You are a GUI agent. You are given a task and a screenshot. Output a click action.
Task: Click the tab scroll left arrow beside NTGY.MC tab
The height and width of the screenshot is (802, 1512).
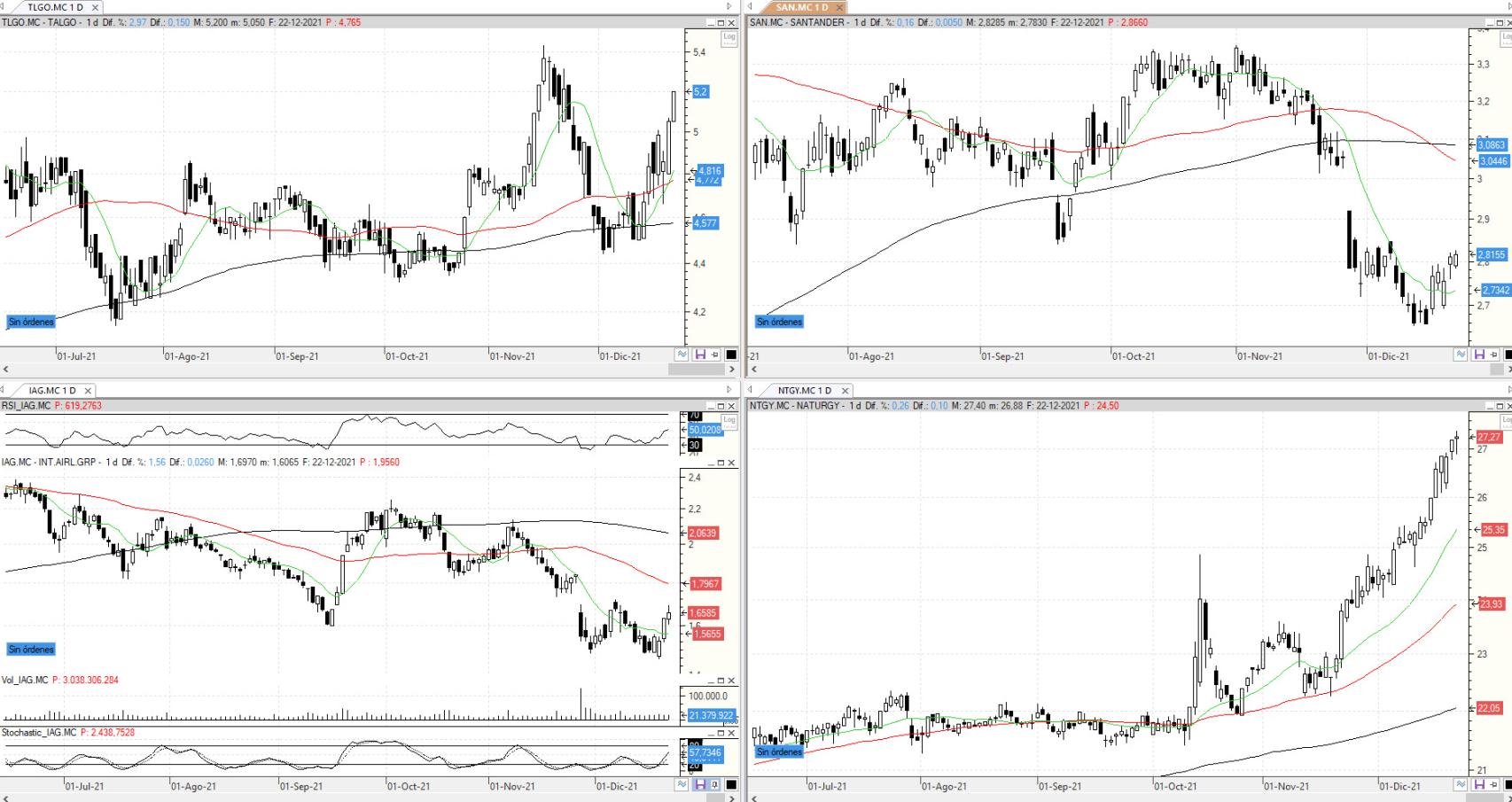tap(752, 390)
